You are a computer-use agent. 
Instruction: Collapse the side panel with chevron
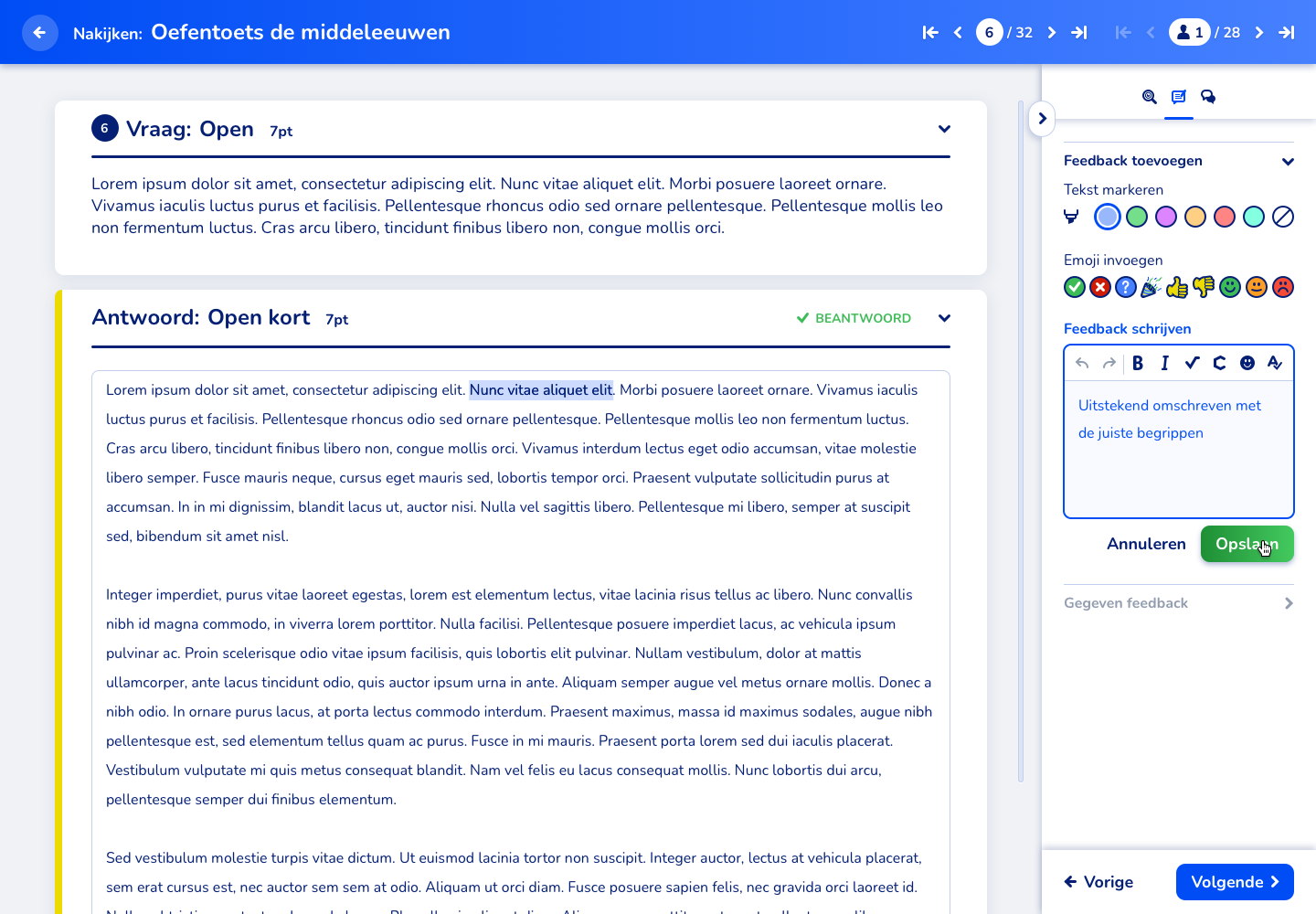point(1042,119)
